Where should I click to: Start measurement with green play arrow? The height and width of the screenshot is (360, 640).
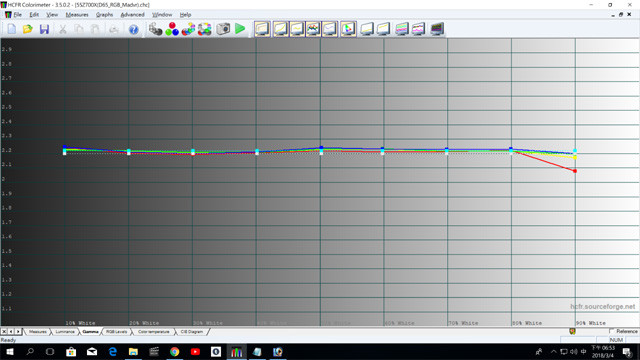point(240,29)
